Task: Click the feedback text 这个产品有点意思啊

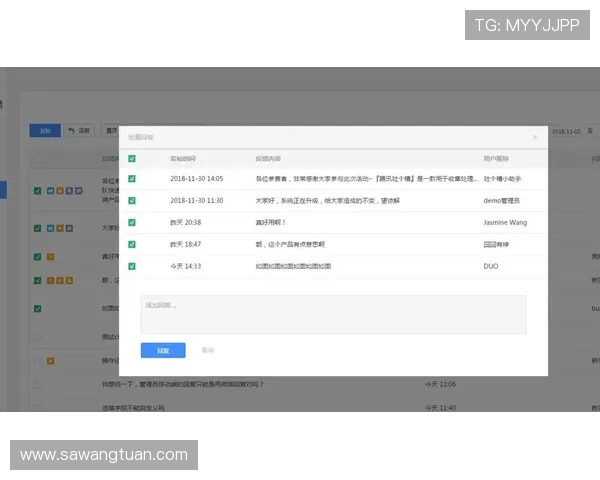Action: click(290, 244)
